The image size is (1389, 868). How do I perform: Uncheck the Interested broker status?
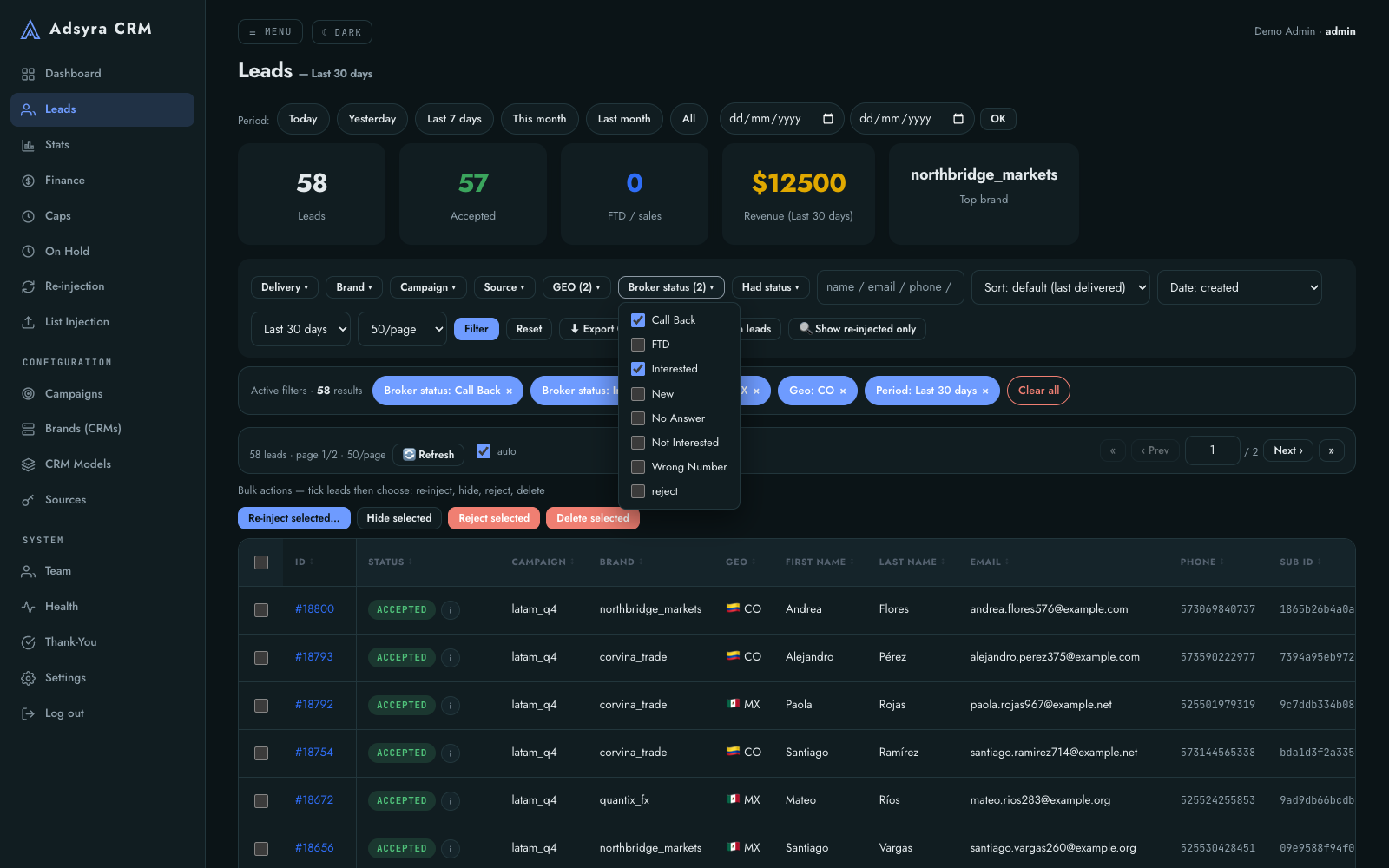click(638, 369)
